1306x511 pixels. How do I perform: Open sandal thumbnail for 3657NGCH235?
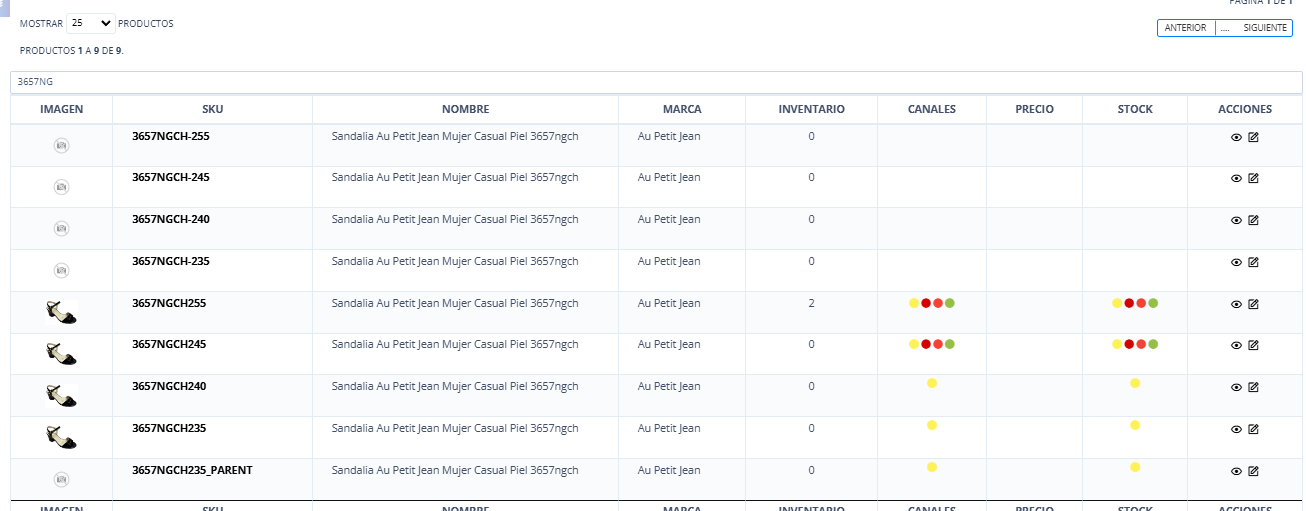point(61,437)
